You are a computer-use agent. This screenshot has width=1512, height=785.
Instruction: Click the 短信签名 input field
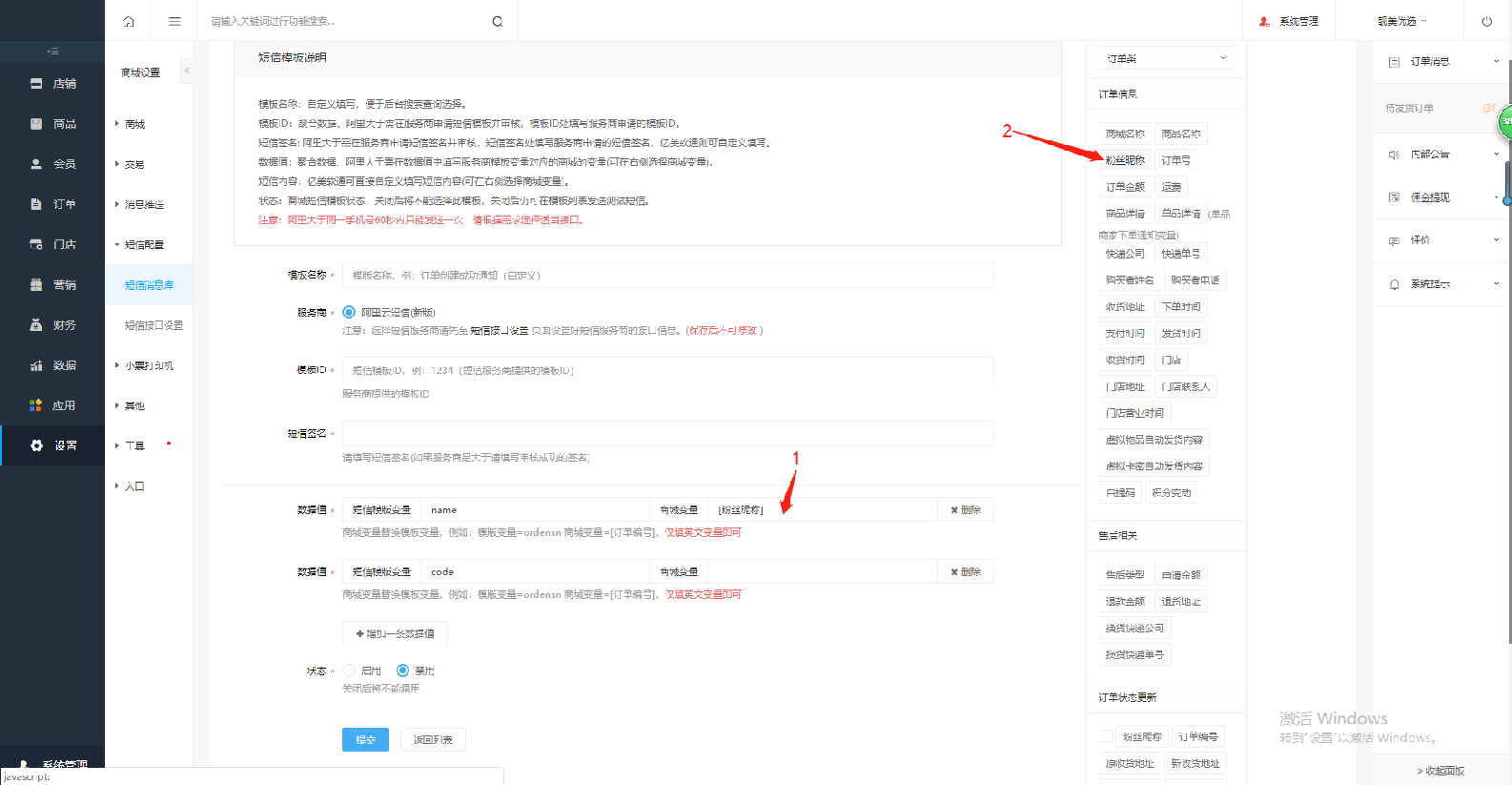(667, 433)
